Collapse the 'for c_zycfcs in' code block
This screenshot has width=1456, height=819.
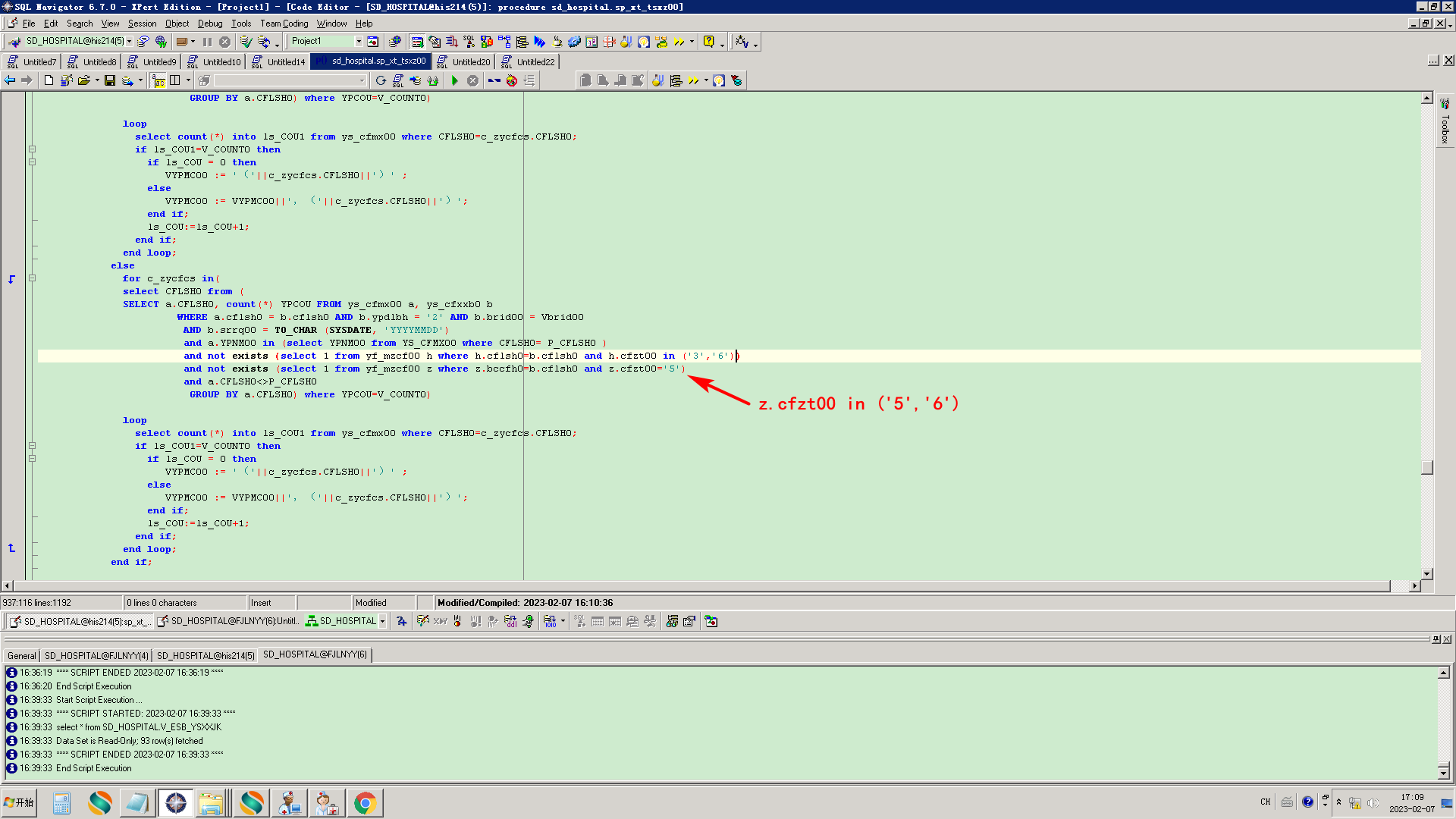(32, 278)
